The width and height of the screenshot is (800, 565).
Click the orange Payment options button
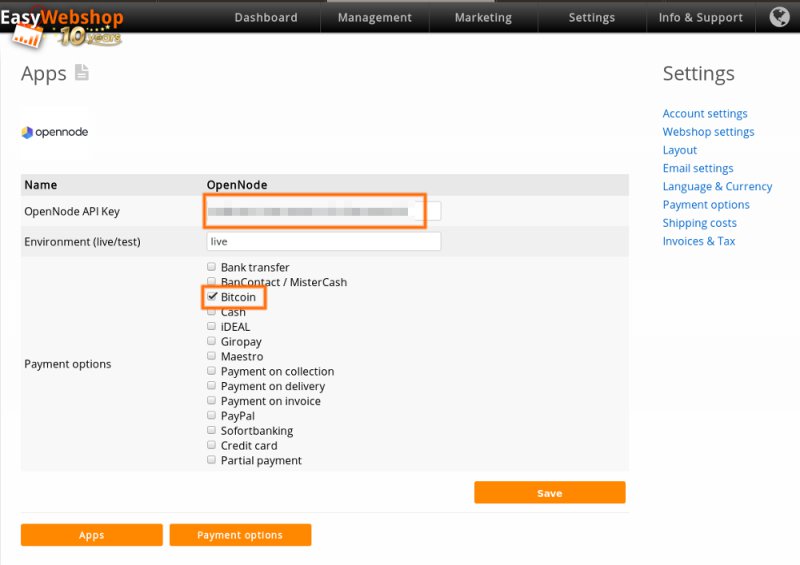click(240, 535)
